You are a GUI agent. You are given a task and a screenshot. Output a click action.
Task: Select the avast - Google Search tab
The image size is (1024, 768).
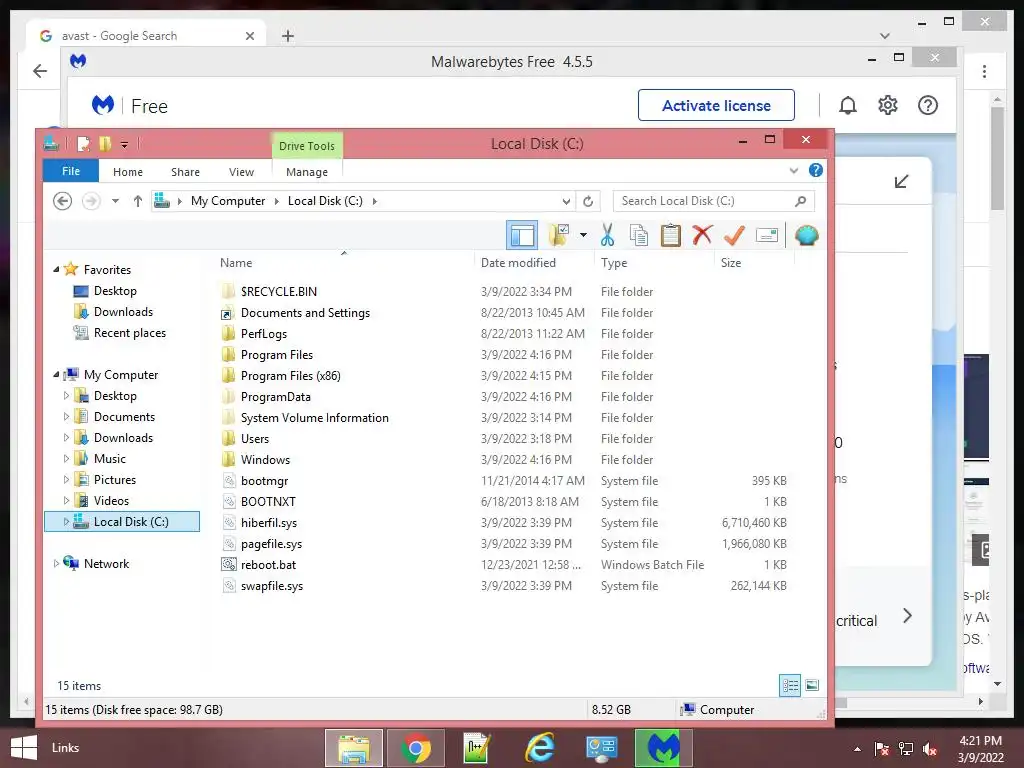point(146,35)
